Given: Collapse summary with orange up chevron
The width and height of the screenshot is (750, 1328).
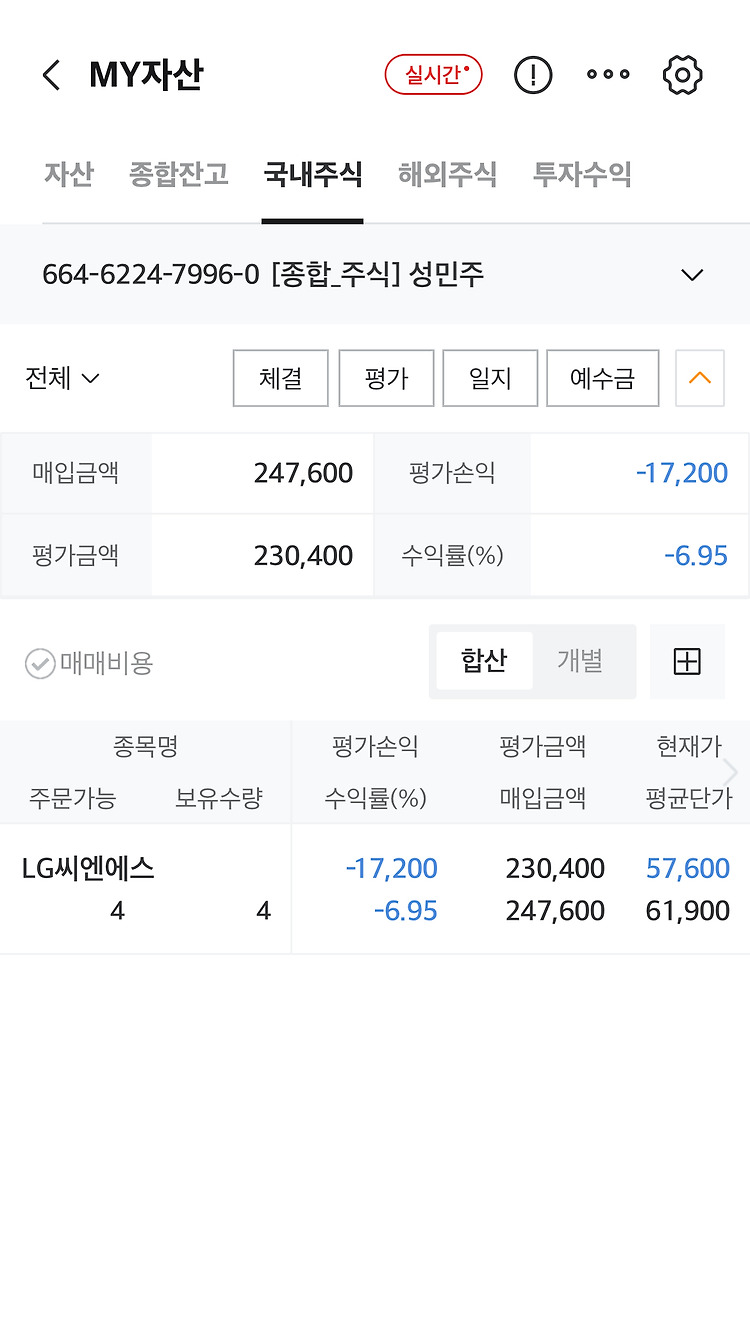Looking at the screenshot, I should (x=700, y=378).
